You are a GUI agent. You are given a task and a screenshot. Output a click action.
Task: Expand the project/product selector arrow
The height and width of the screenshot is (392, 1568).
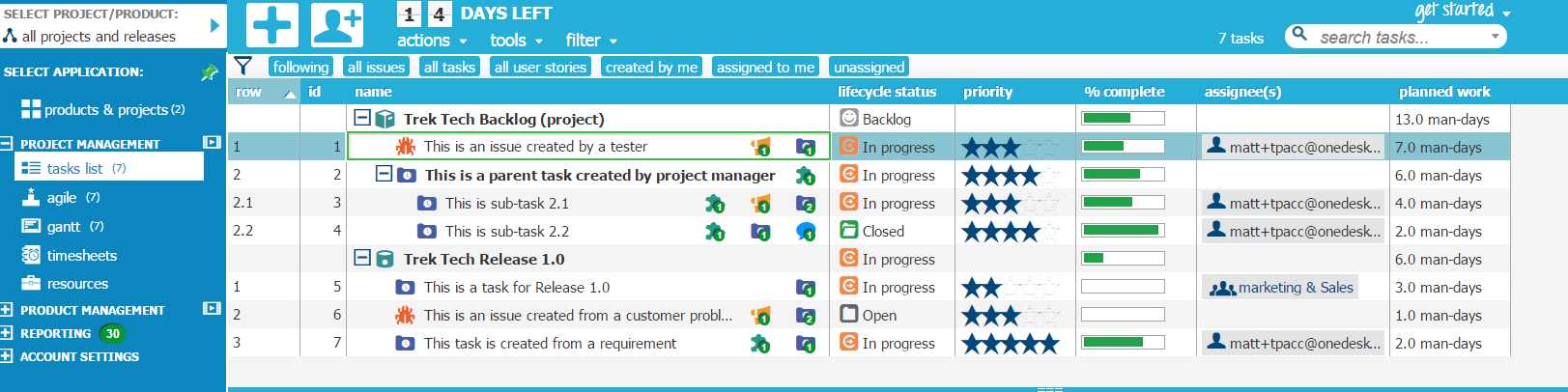[x=214, y=25]
